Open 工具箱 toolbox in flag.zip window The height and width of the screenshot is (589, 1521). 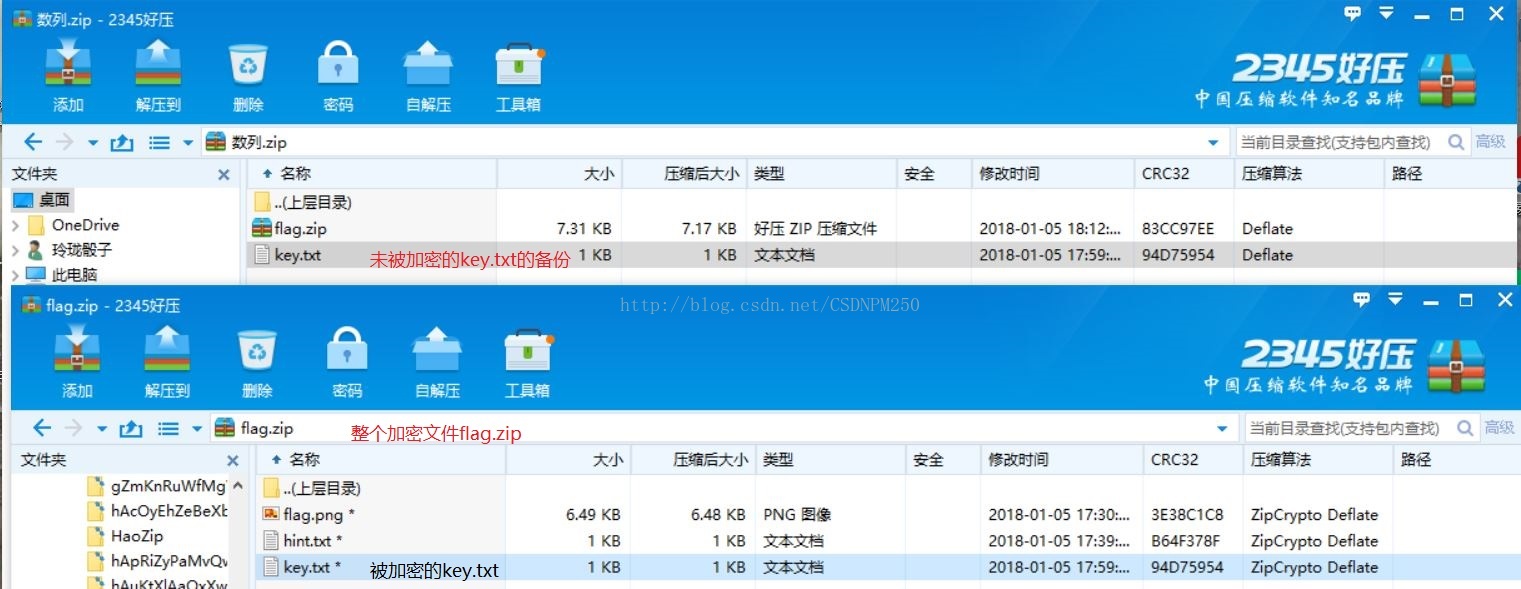528,350
